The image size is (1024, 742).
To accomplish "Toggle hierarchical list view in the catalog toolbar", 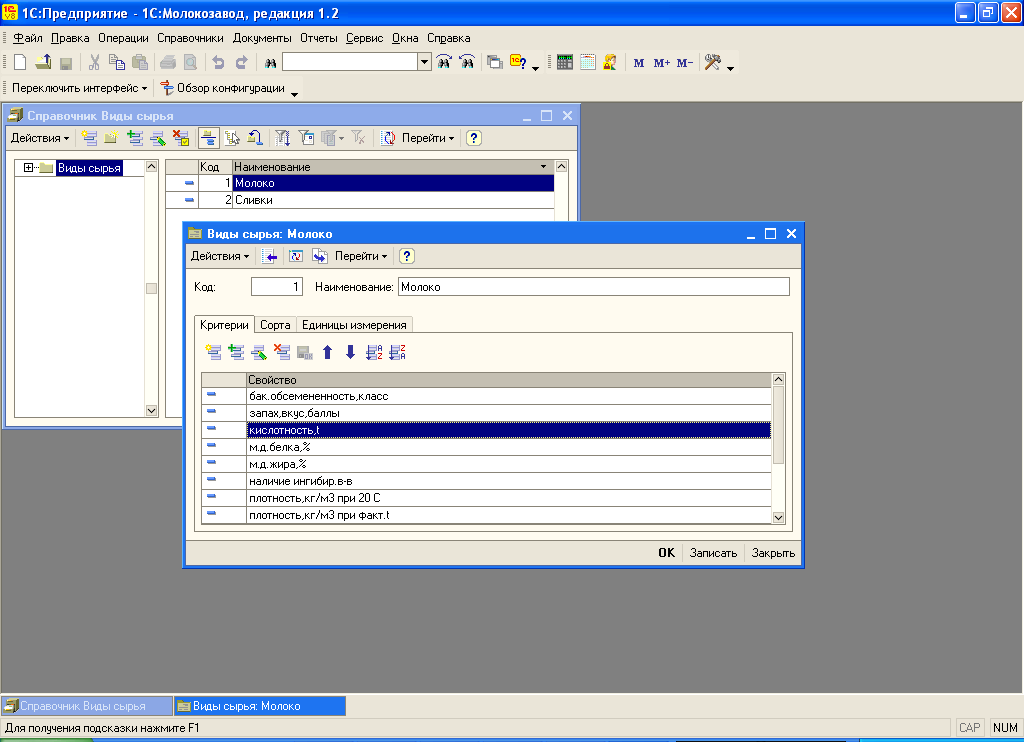I will coord(209,138).
